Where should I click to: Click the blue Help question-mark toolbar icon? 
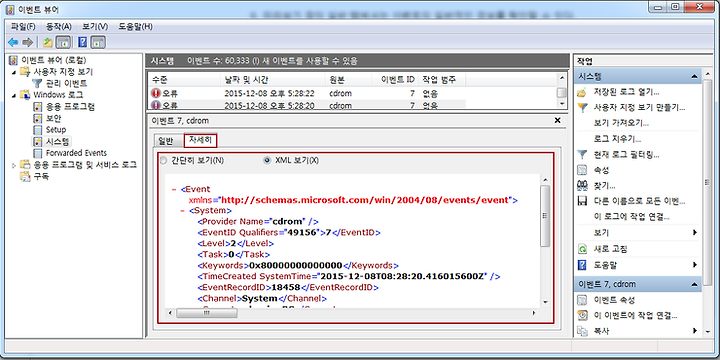83,43
